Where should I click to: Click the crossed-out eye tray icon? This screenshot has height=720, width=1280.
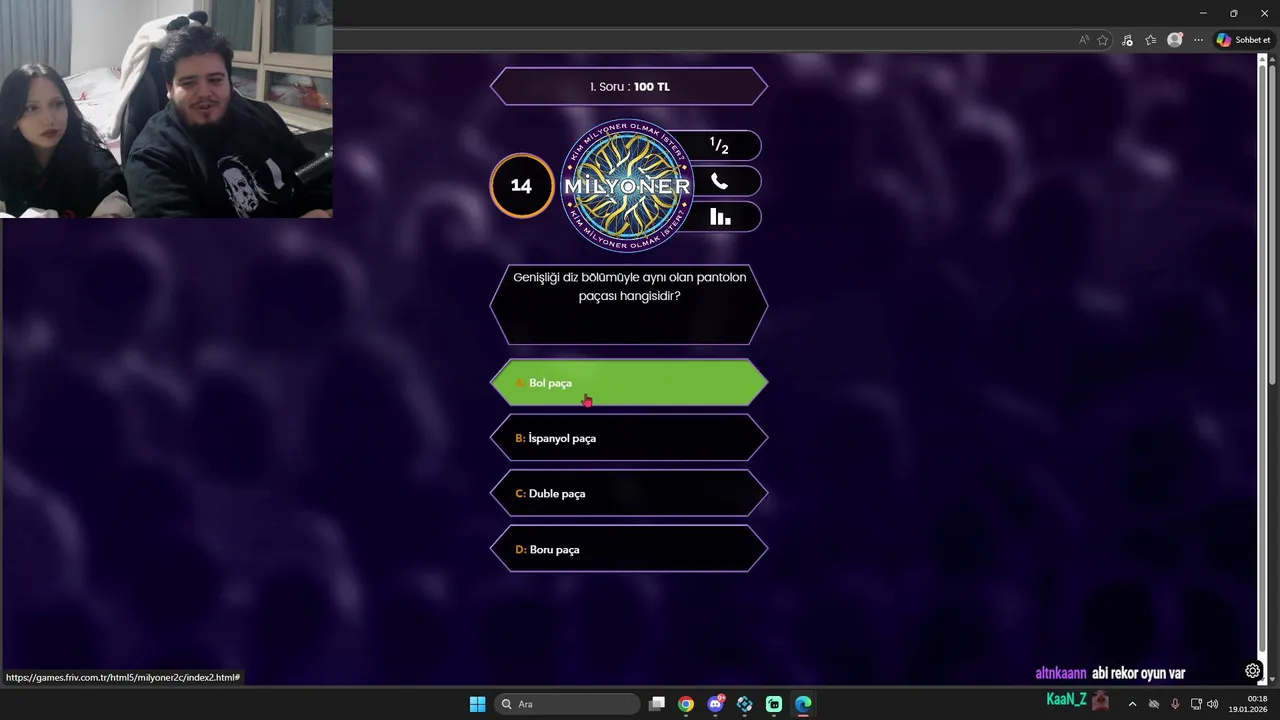tap(1154, 704)
